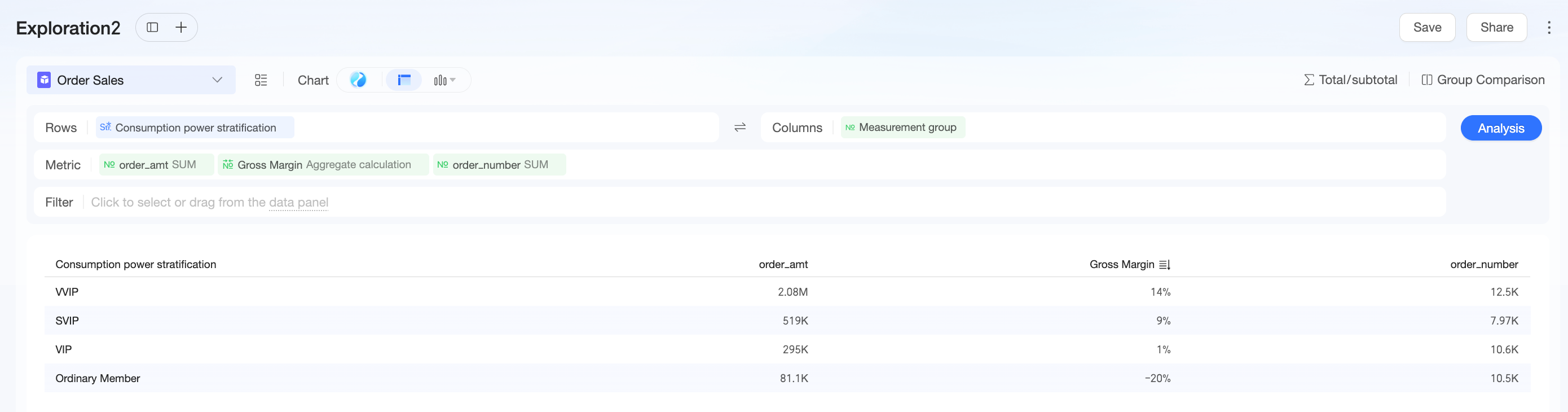Select the Ordinary Member row label

98,379
